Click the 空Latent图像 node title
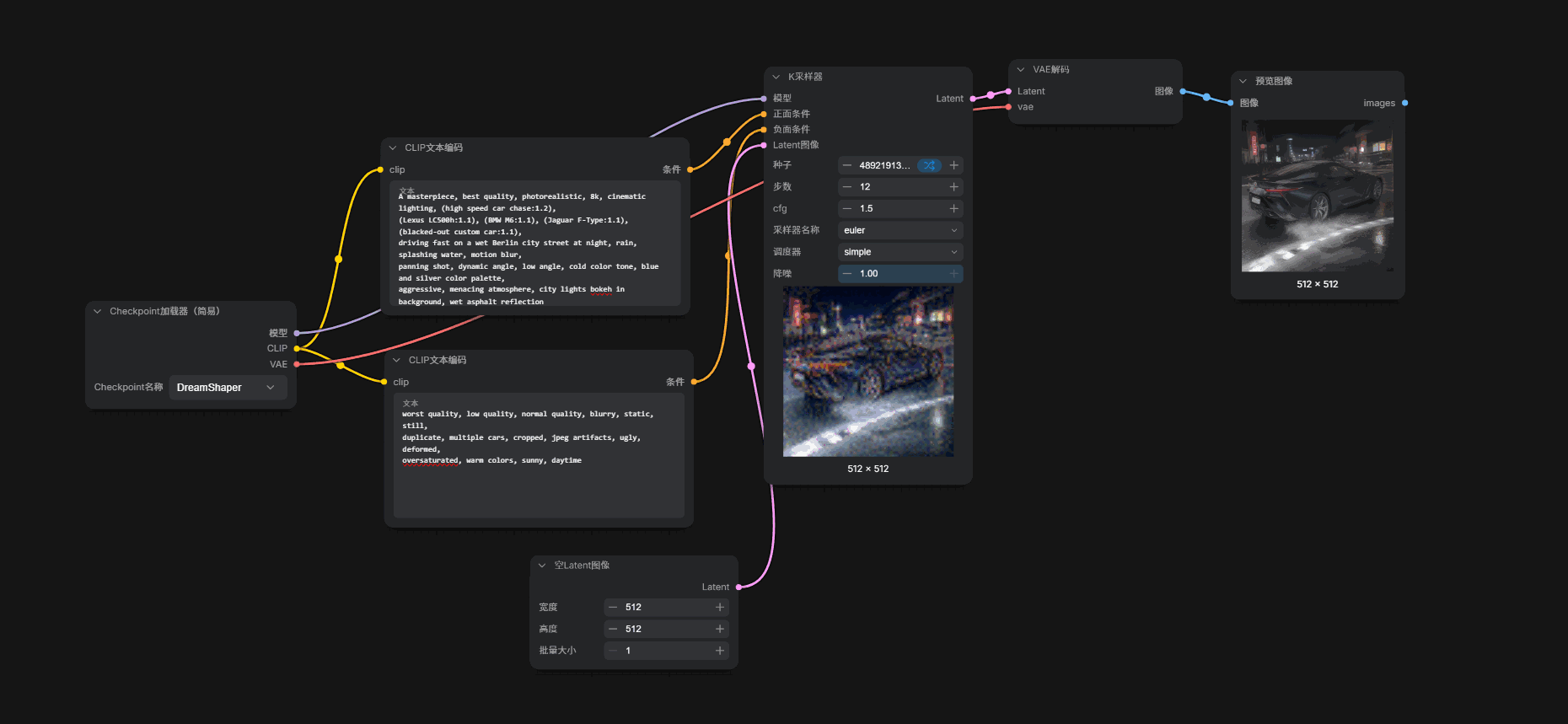 tap(582, 566)
